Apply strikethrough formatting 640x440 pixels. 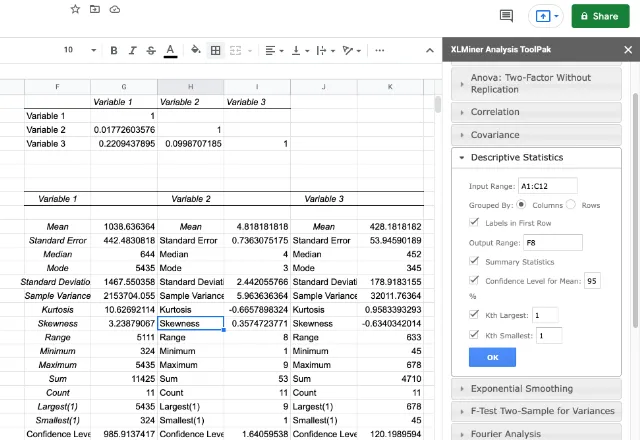151,51
